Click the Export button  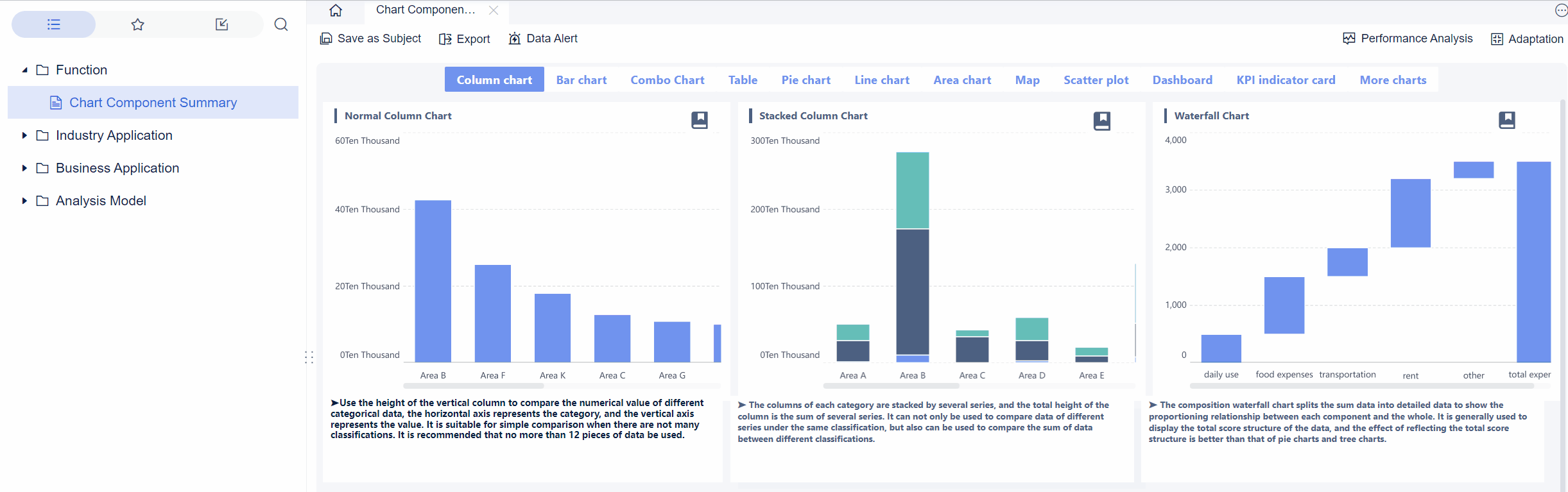[x=465, y=39]
